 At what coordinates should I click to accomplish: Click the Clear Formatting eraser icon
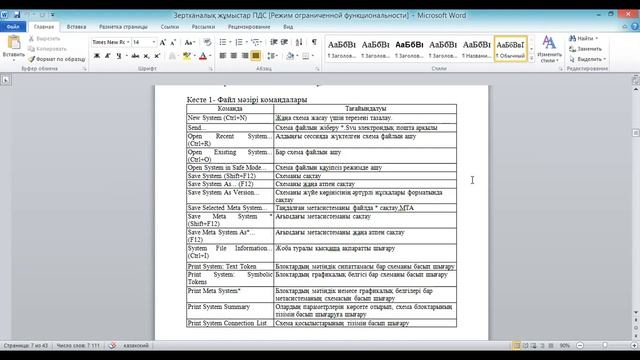click(x=207, y=42)
